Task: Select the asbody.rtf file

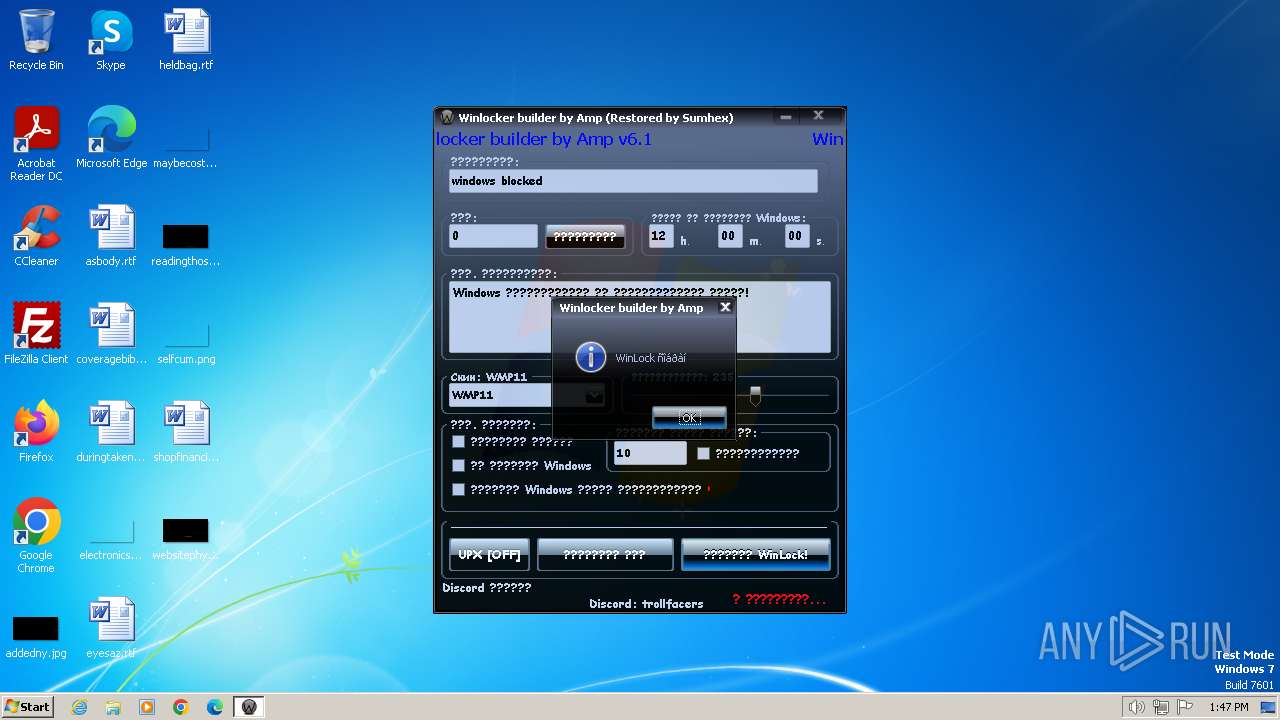Action: click(x=111, y=236)
